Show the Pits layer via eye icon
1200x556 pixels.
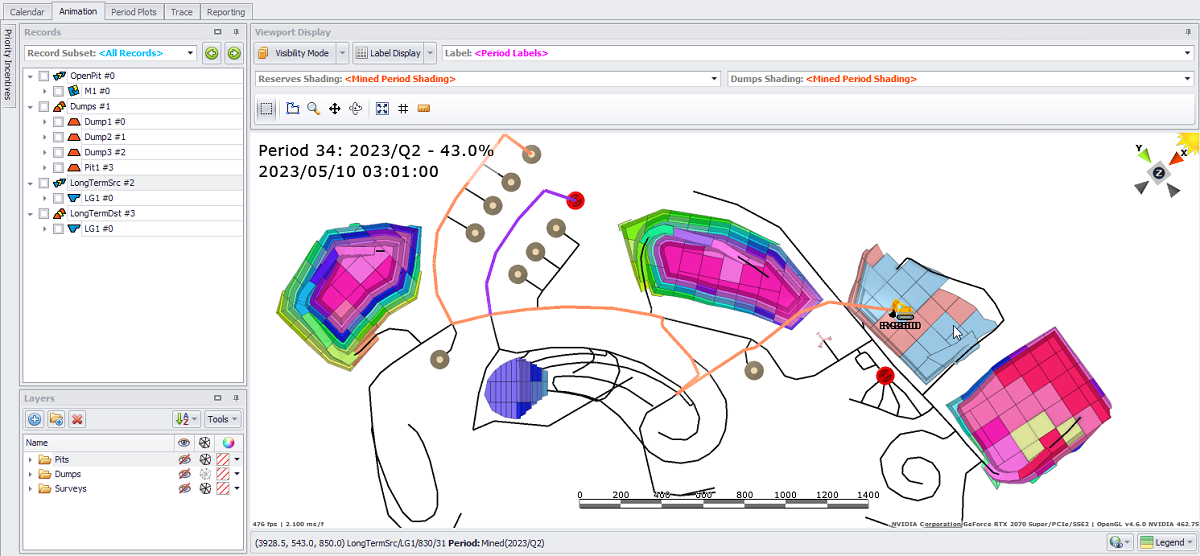(184, 459)
